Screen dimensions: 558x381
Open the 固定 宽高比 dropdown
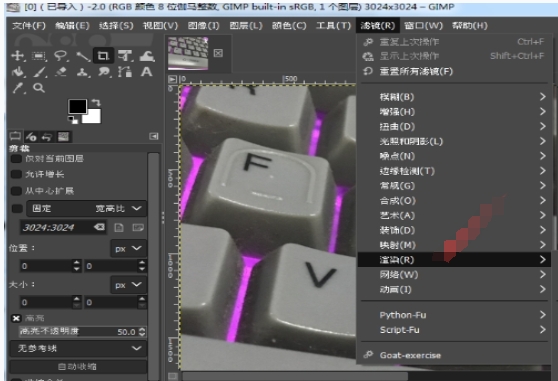coord(87,208)
